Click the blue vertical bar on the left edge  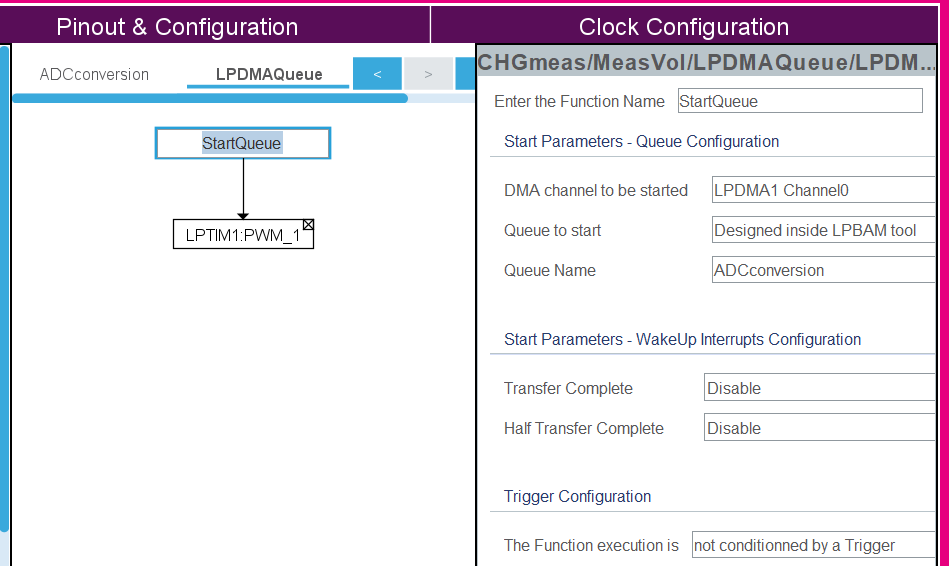(x=4, y=290)
